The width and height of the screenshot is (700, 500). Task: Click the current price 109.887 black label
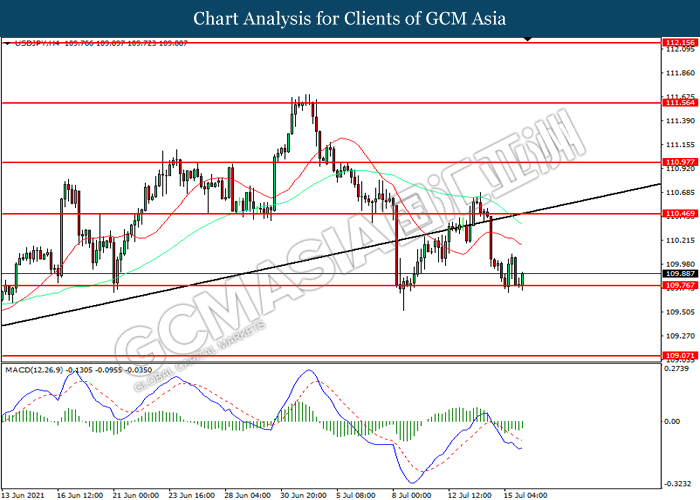680,274
